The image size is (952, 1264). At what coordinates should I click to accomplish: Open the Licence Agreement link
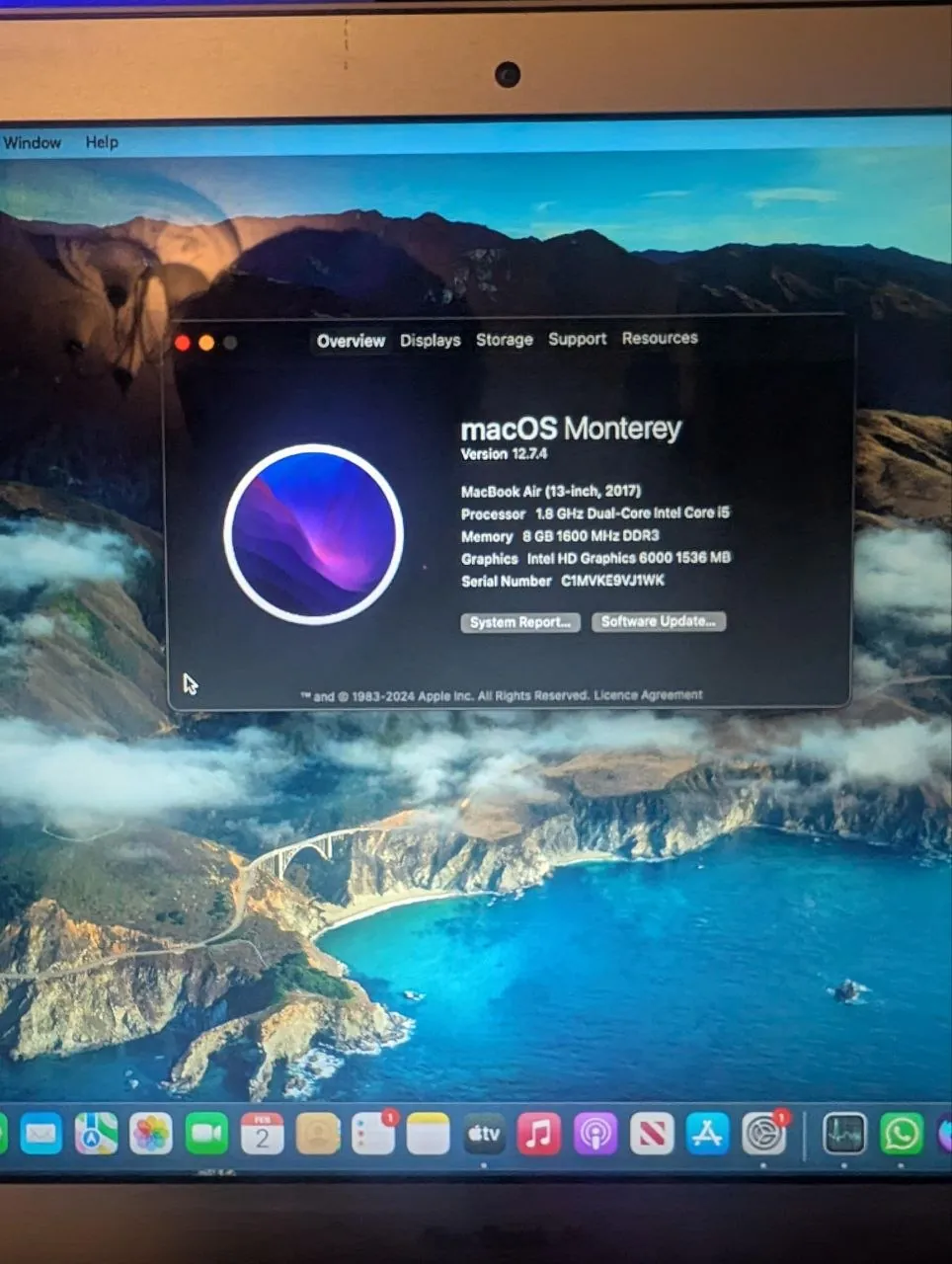[x=648, y=695]
